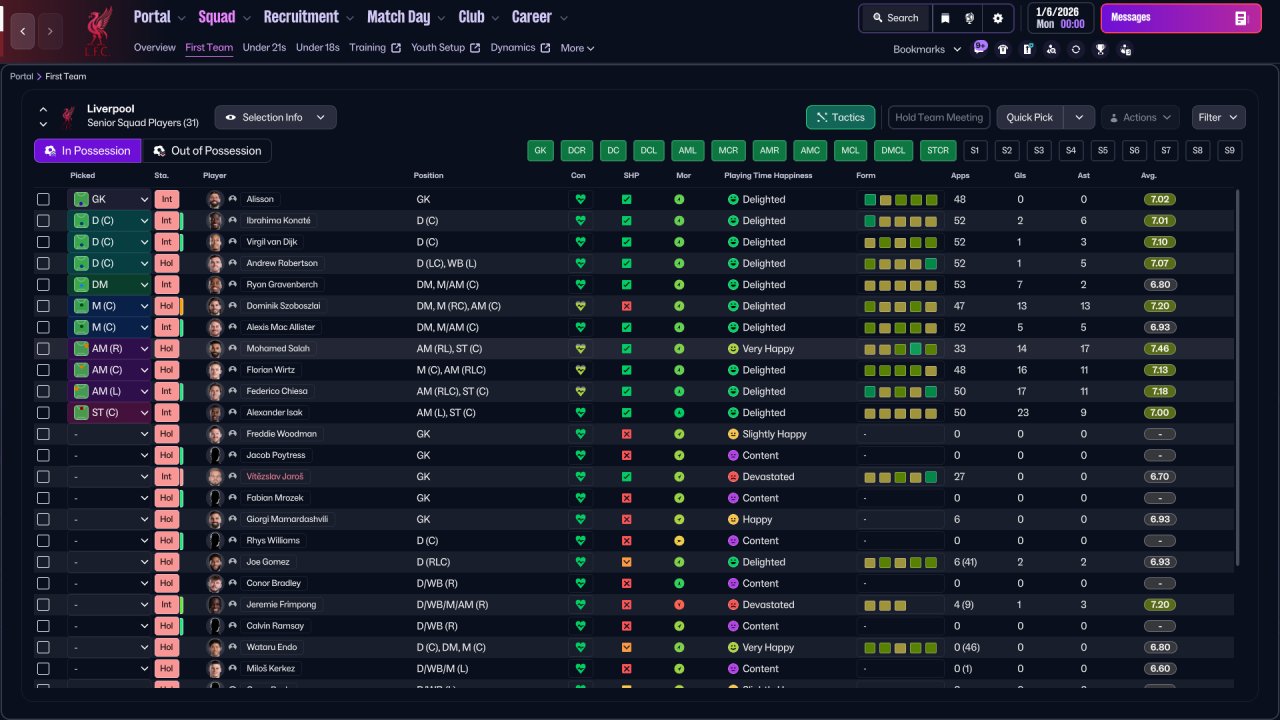Click the Quick Pick button
The height and width of the screenshot is (720, 1280).
[1030, 117]
